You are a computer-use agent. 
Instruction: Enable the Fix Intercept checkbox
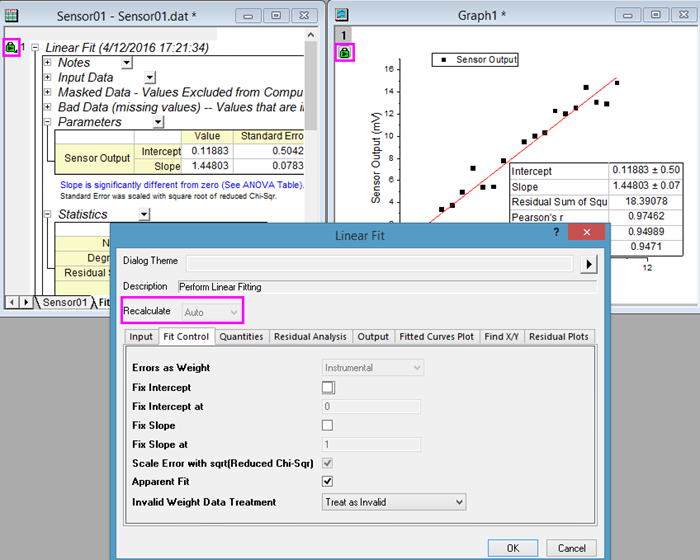click(x=327, y=387)
